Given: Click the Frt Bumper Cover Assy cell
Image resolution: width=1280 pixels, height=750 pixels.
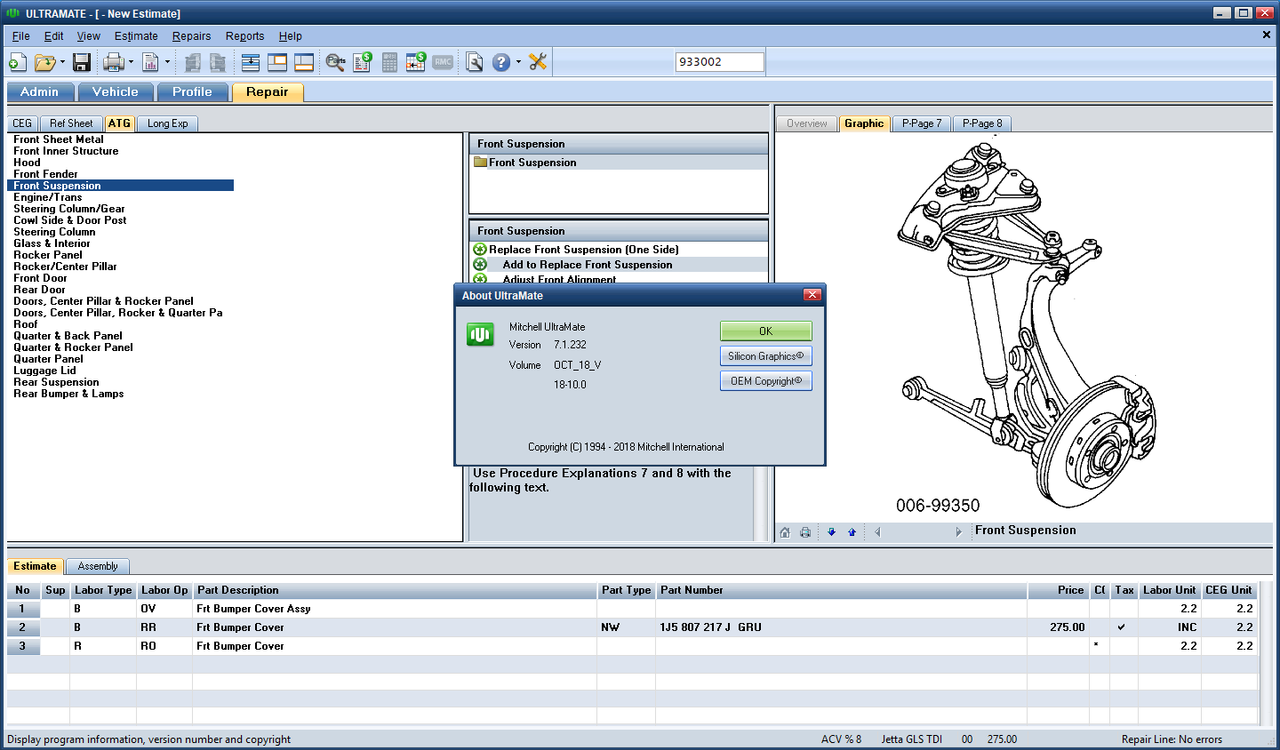Looking at the screenshot, I should pos(395,609).
